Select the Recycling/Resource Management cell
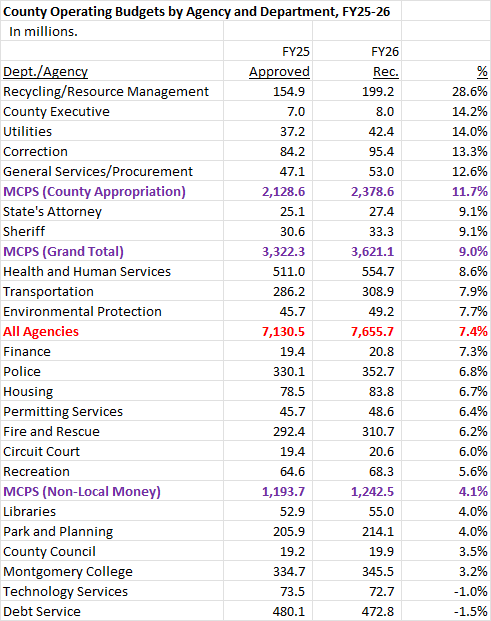 pos(106,91)
